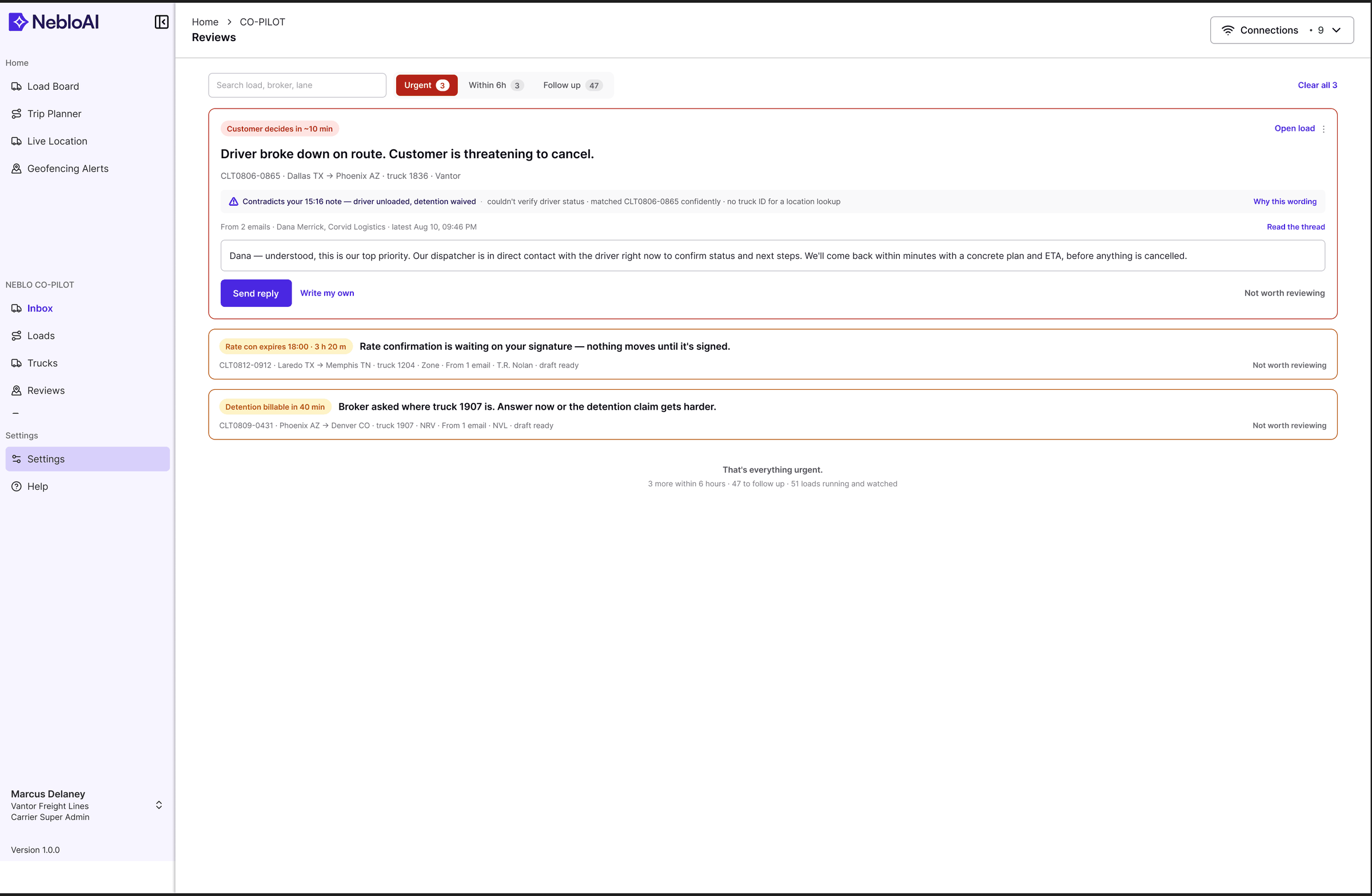Click the Settings sliders icon
The width and height of the screenshot is (1372, 896).
(x=17, y=459)
